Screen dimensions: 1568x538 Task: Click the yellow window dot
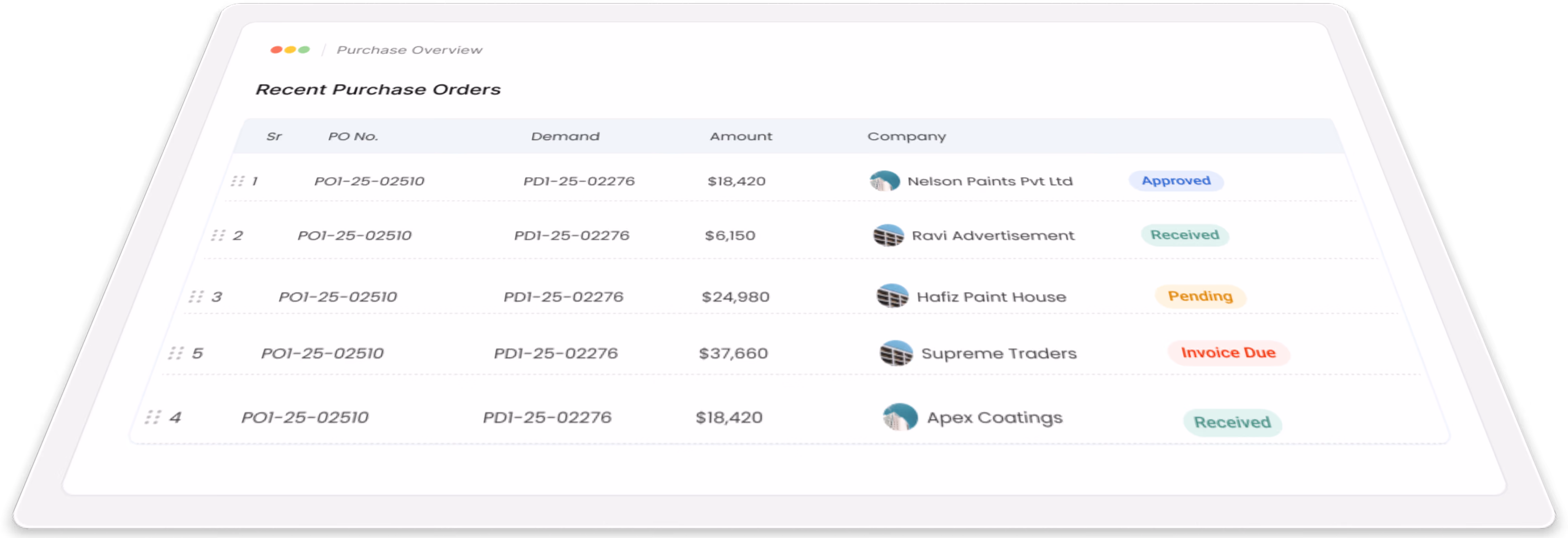290,50
